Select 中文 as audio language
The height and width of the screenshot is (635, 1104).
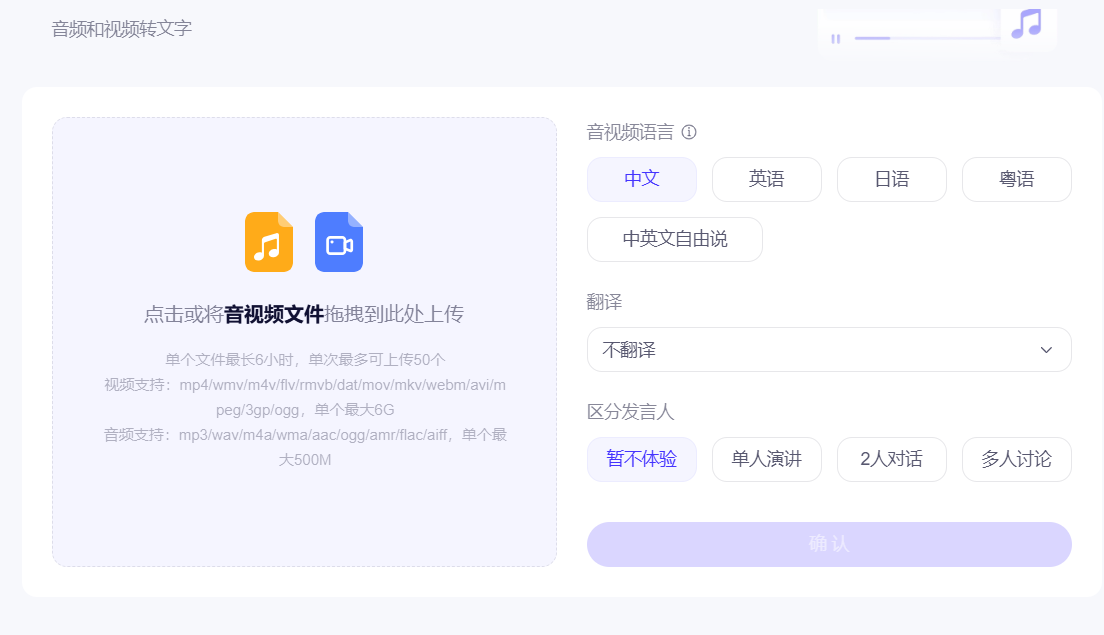pos(642,179)
